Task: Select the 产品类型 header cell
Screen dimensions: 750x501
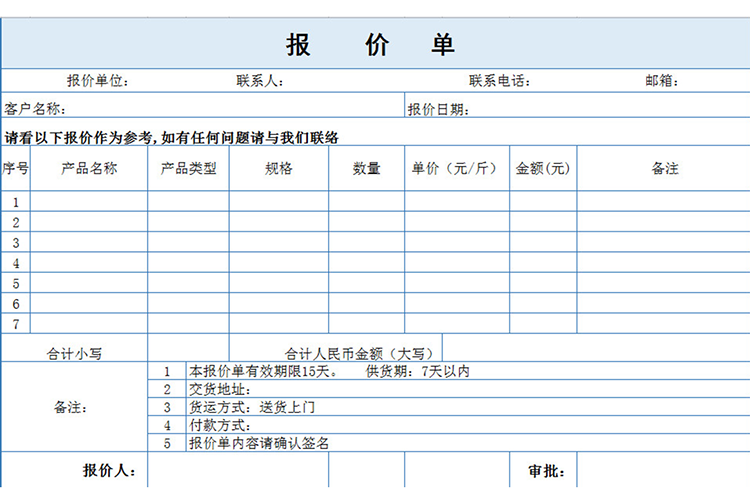Action: (x=188, y=169)
